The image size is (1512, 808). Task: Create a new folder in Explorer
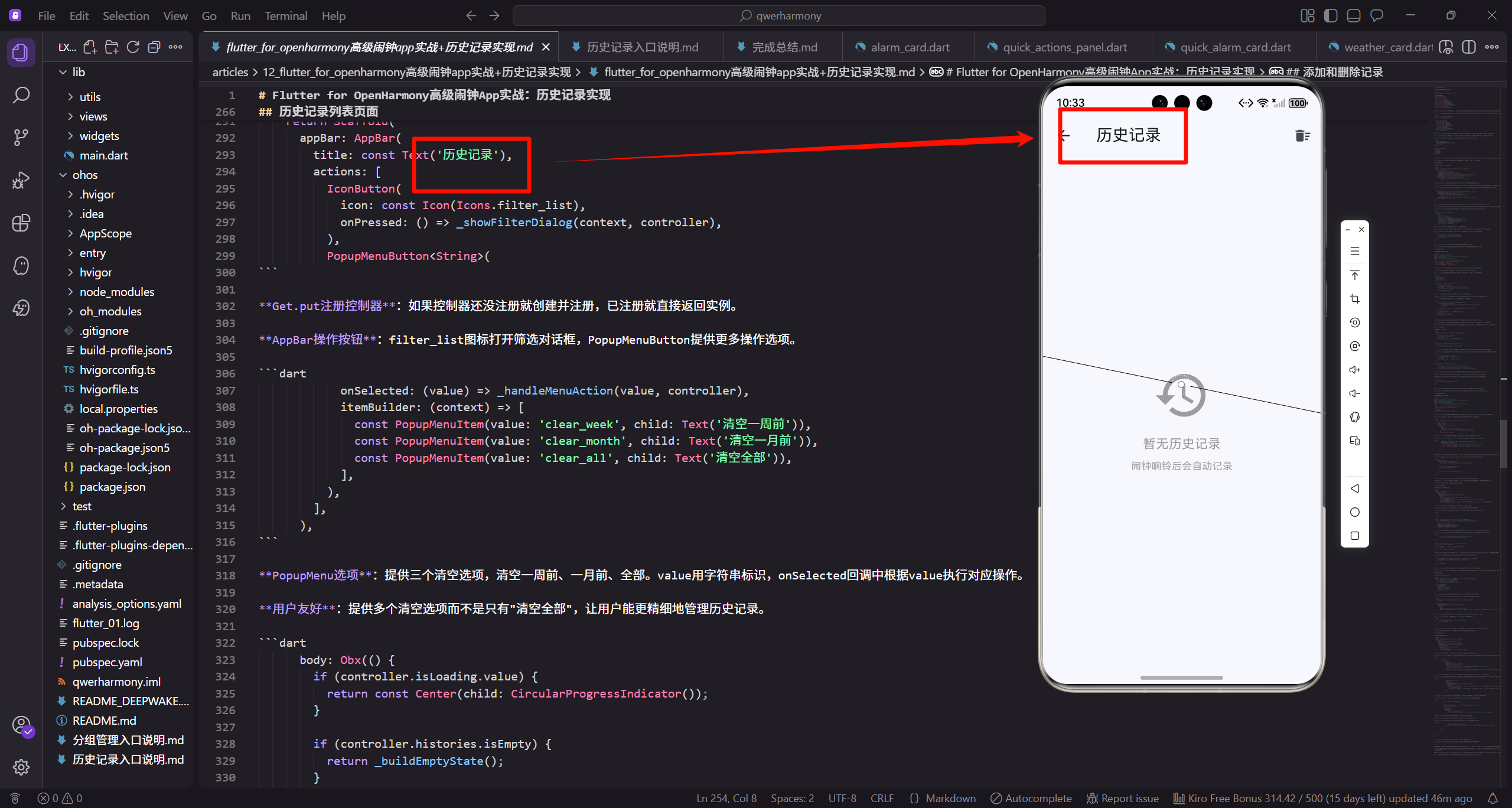pos(112,47)
